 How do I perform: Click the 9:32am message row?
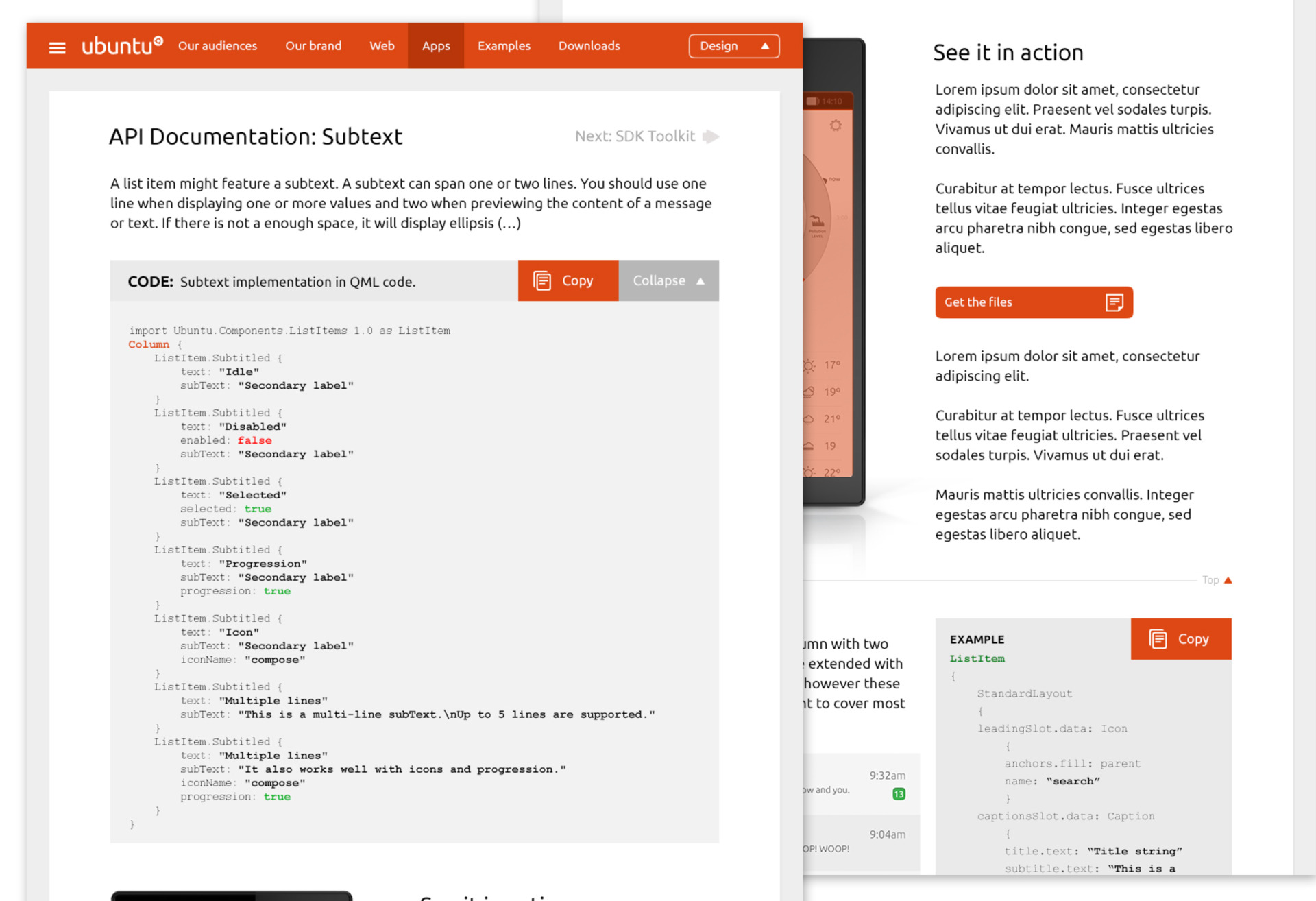862,784
